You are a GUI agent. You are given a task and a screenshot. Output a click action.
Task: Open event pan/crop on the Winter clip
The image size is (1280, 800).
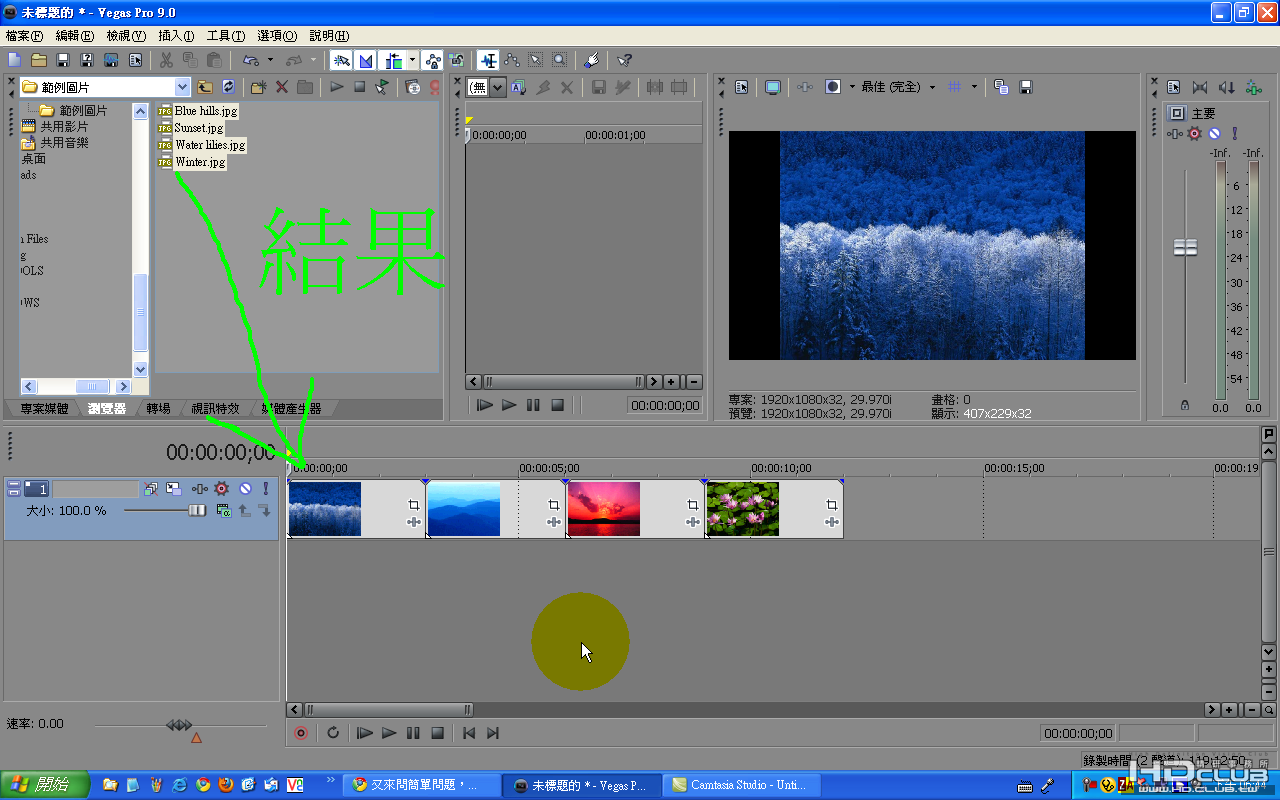[x=414, y=506]
